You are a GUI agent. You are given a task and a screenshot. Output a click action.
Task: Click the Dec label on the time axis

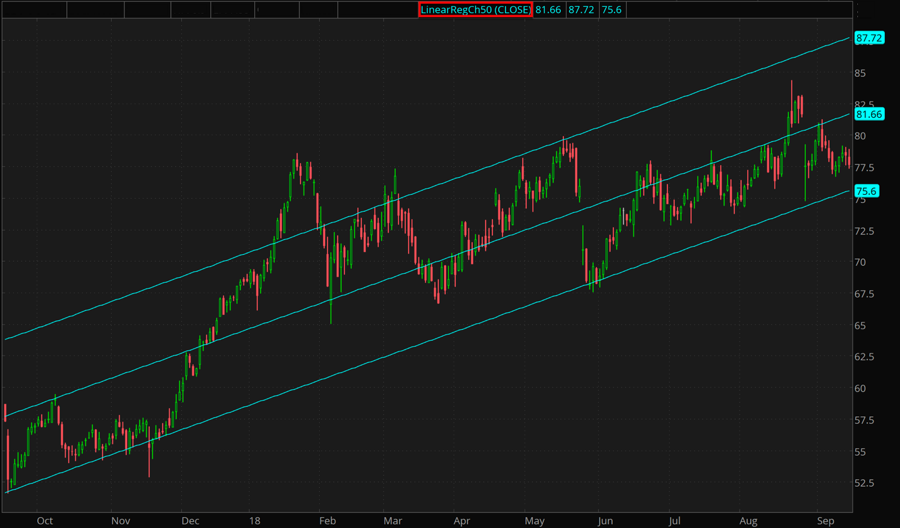pos(190,521)
